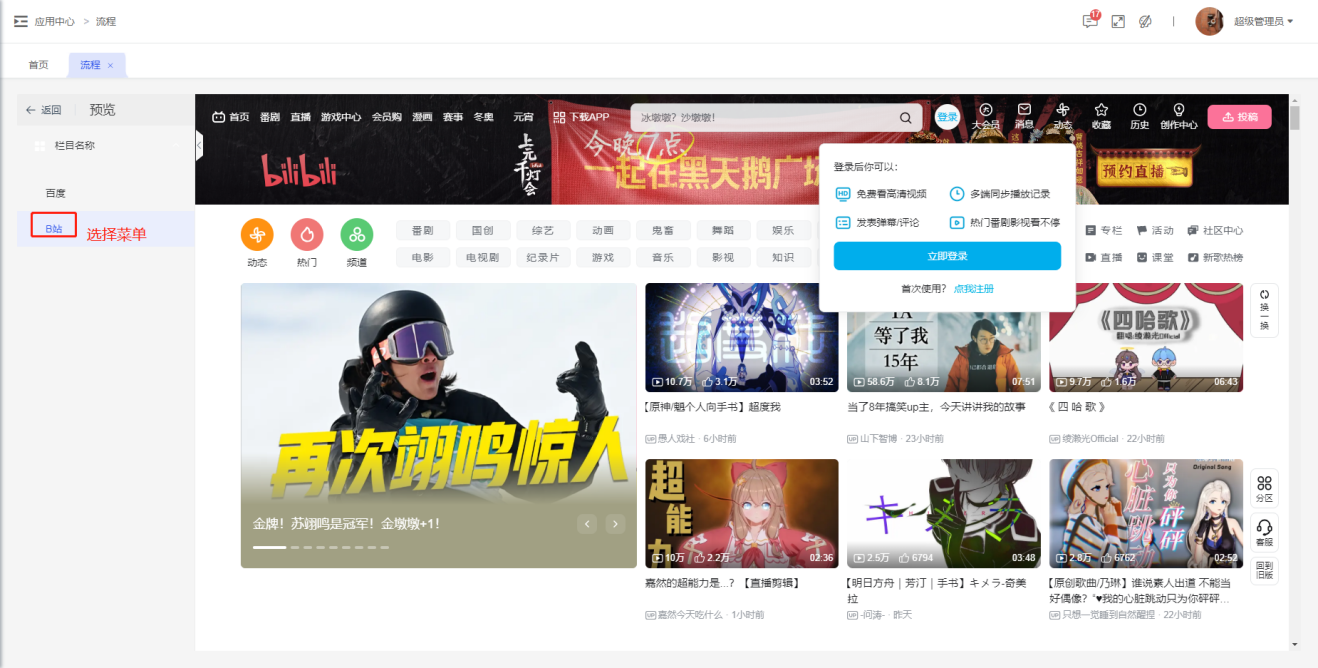The image size is (1318, 668).
Task: Select the 知识 category tag
Action: click(x=783, y=257)
